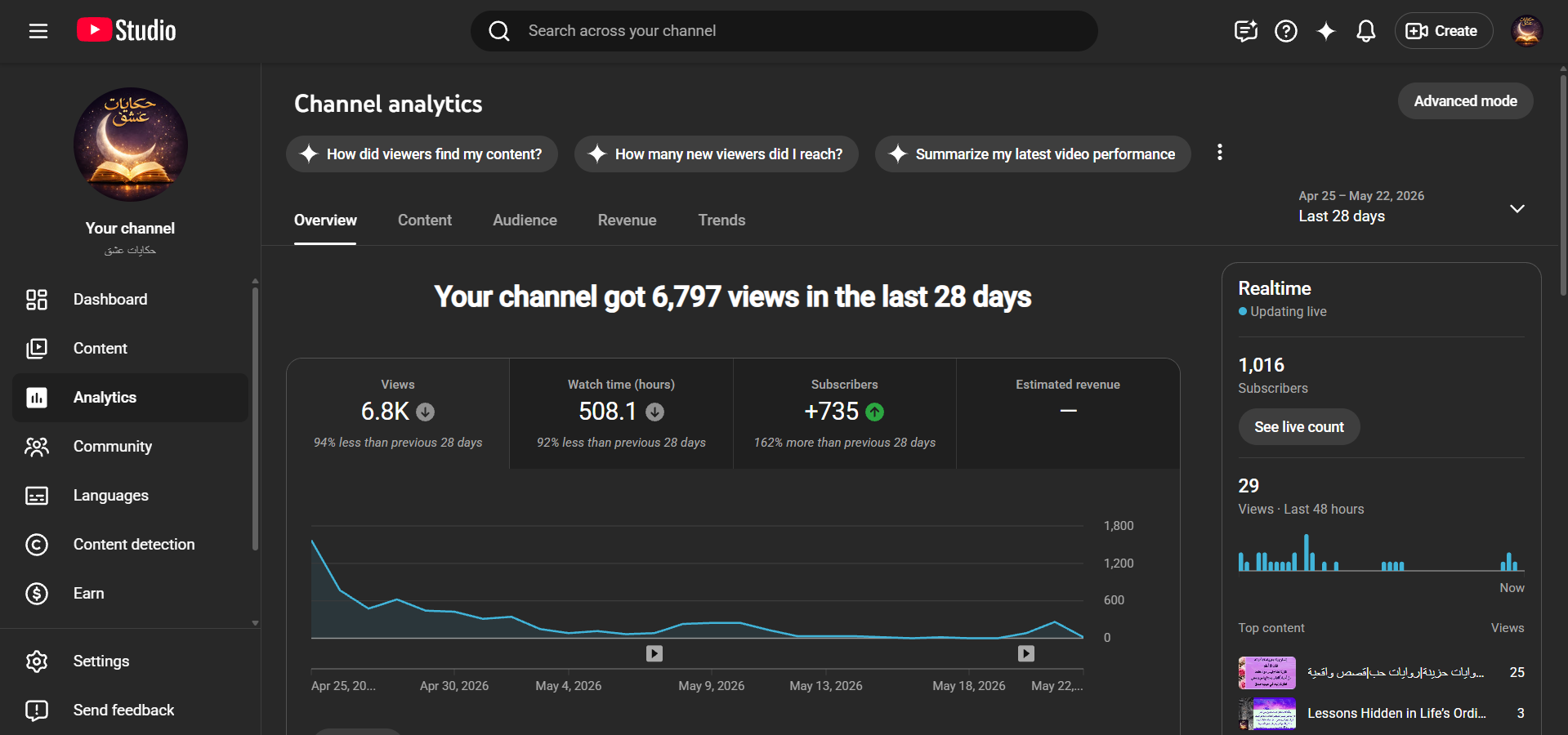This screenshot has height=735, width=1568.
Task: Click the channel profile picture in sidebar
Action: 131,145
